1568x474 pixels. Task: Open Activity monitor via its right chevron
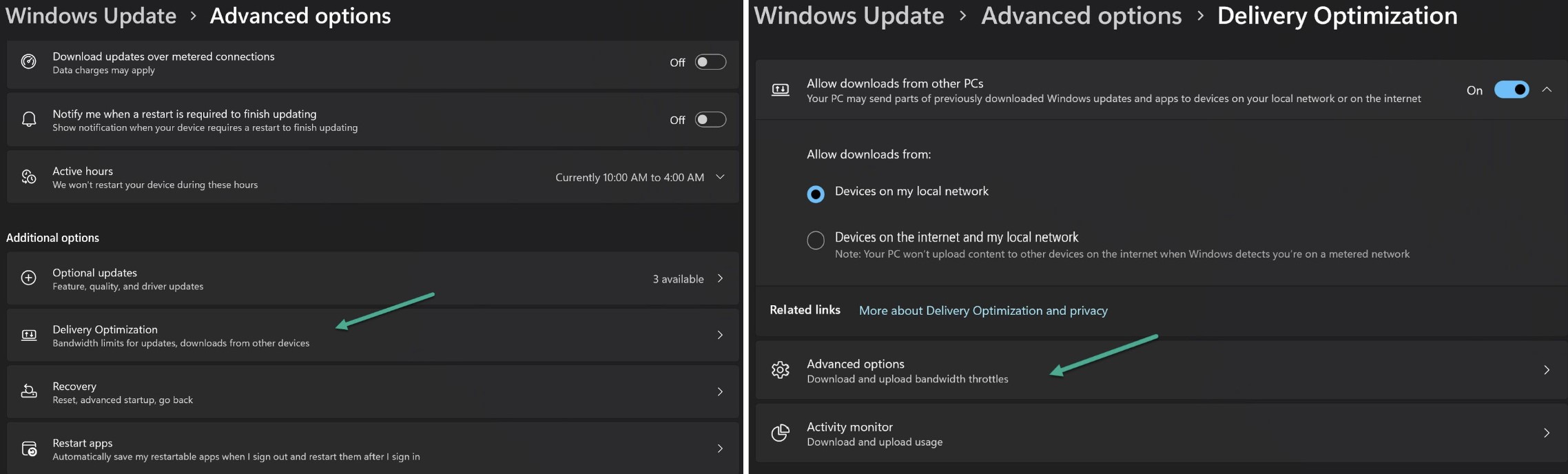click(x=1547, y=433)
